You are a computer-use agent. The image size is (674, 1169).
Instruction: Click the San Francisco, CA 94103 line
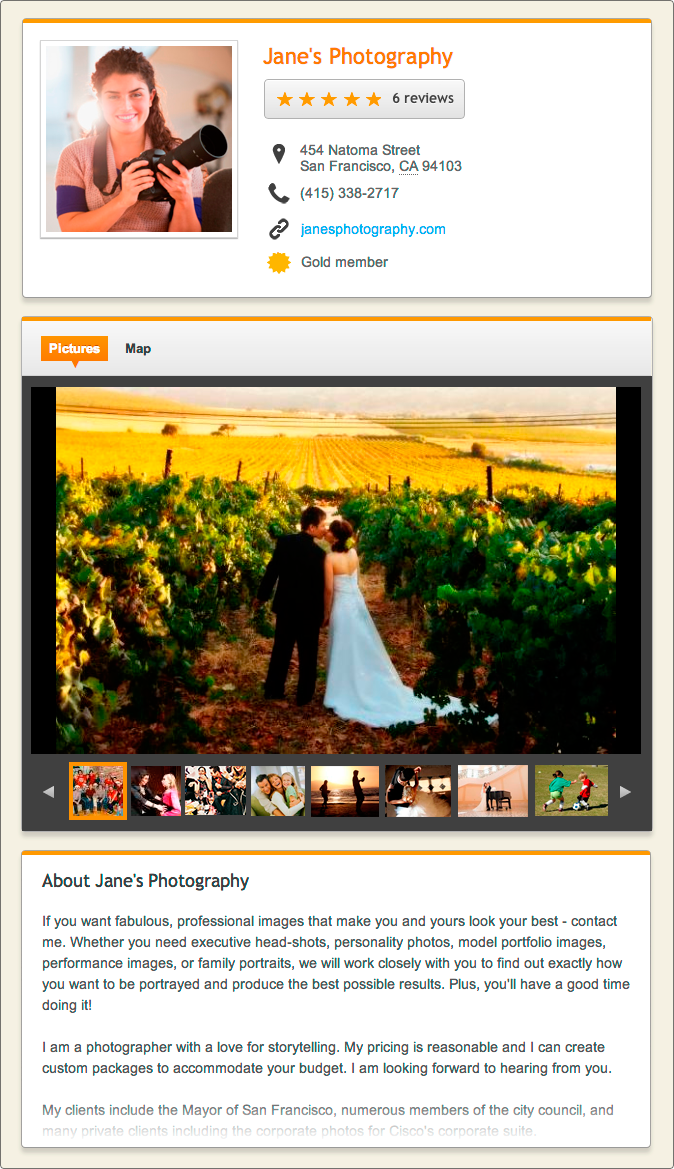(381, 166)
